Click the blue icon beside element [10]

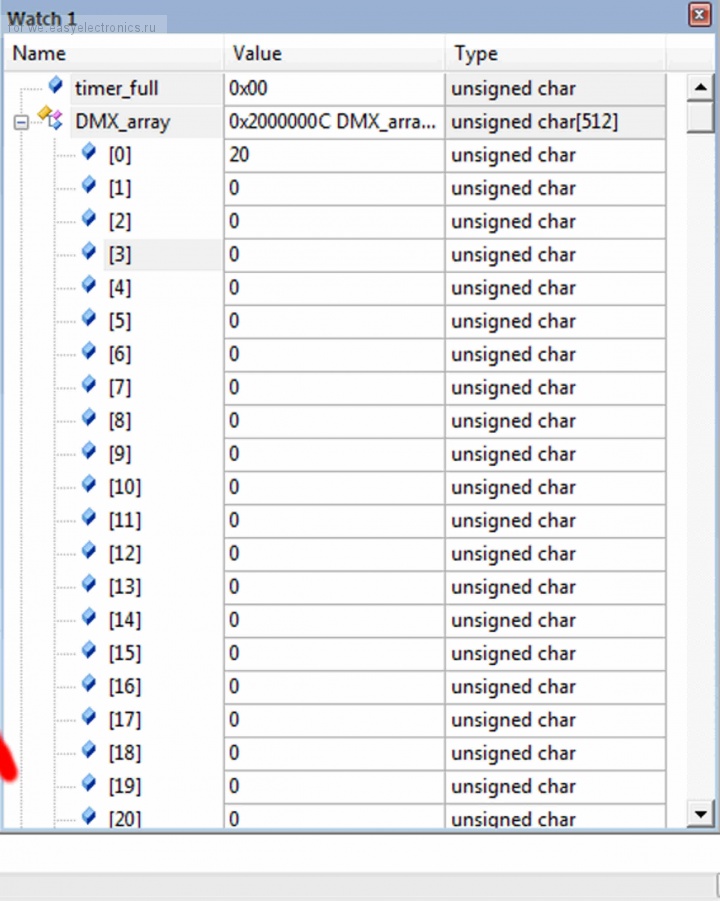coord(89,485)
